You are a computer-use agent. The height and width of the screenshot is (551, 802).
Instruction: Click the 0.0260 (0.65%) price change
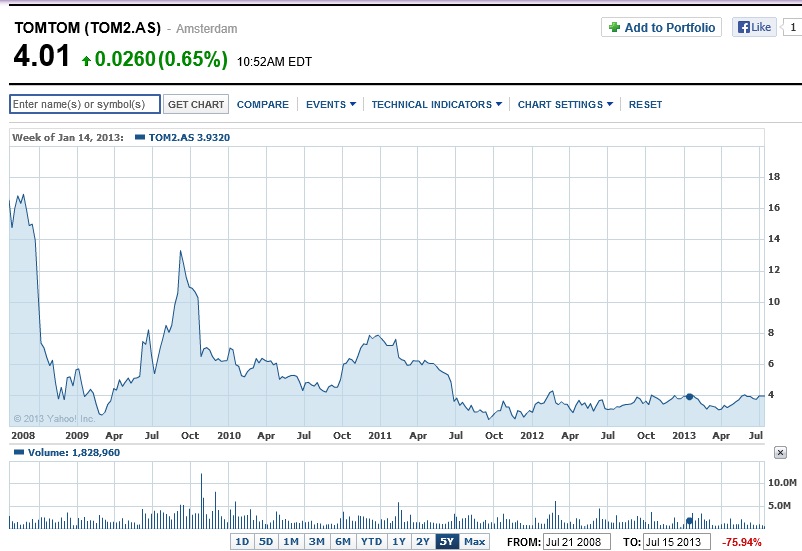pyautogui.click(x=161, y=59)
